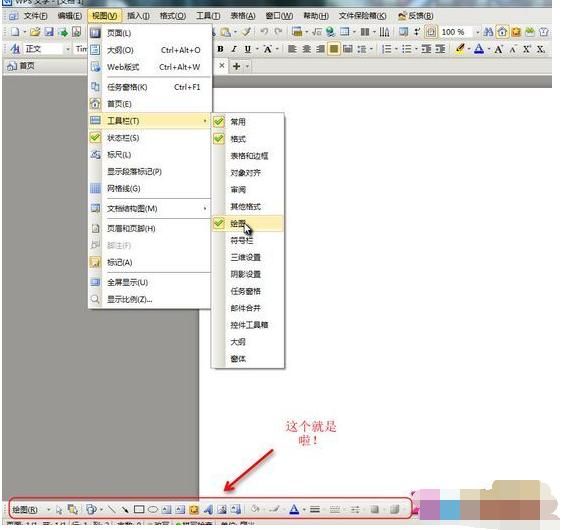
Task: Click the Italic formatting icon
Action: pos(234,49)
